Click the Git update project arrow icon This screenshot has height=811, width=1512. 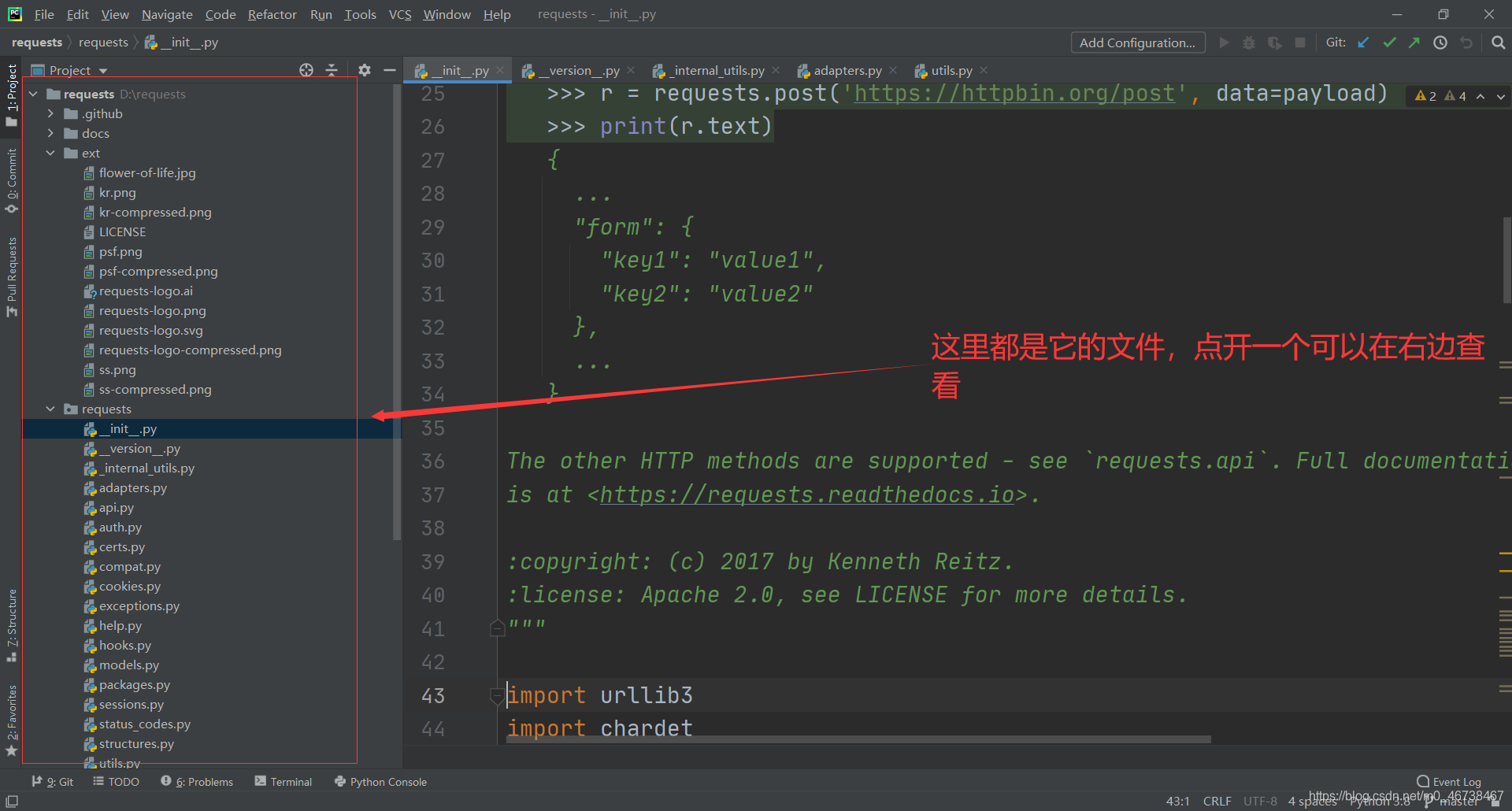pos(1364,43)
